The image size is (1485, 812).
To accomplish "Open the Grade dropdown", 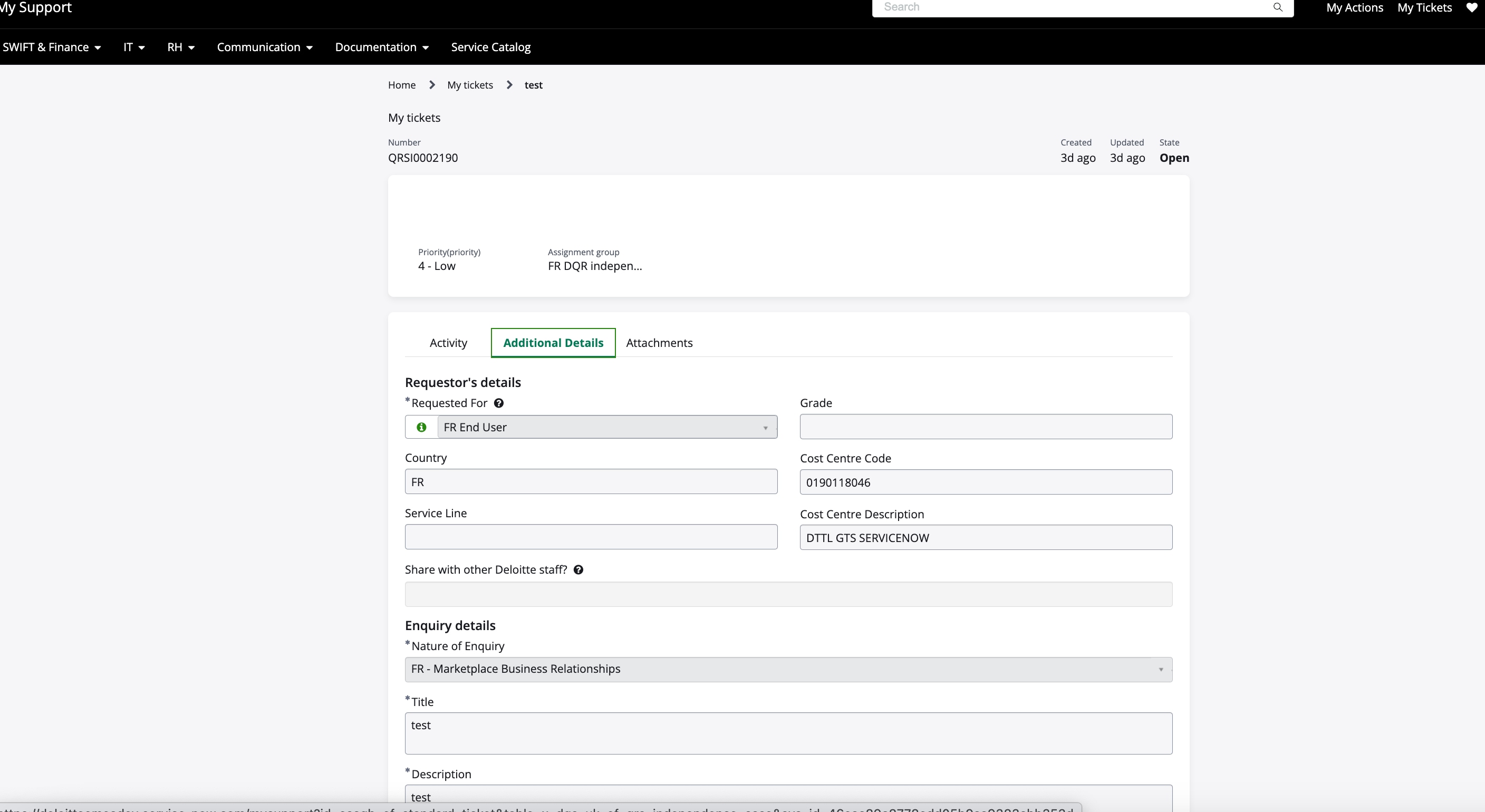I will click(985, 427).
